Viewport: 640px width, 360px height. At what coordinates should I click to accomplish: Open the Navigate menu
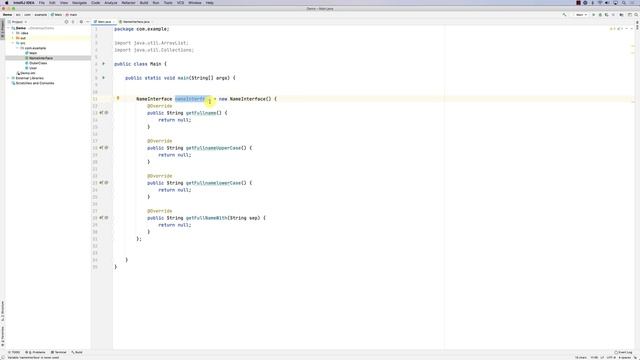click(79, 3)
